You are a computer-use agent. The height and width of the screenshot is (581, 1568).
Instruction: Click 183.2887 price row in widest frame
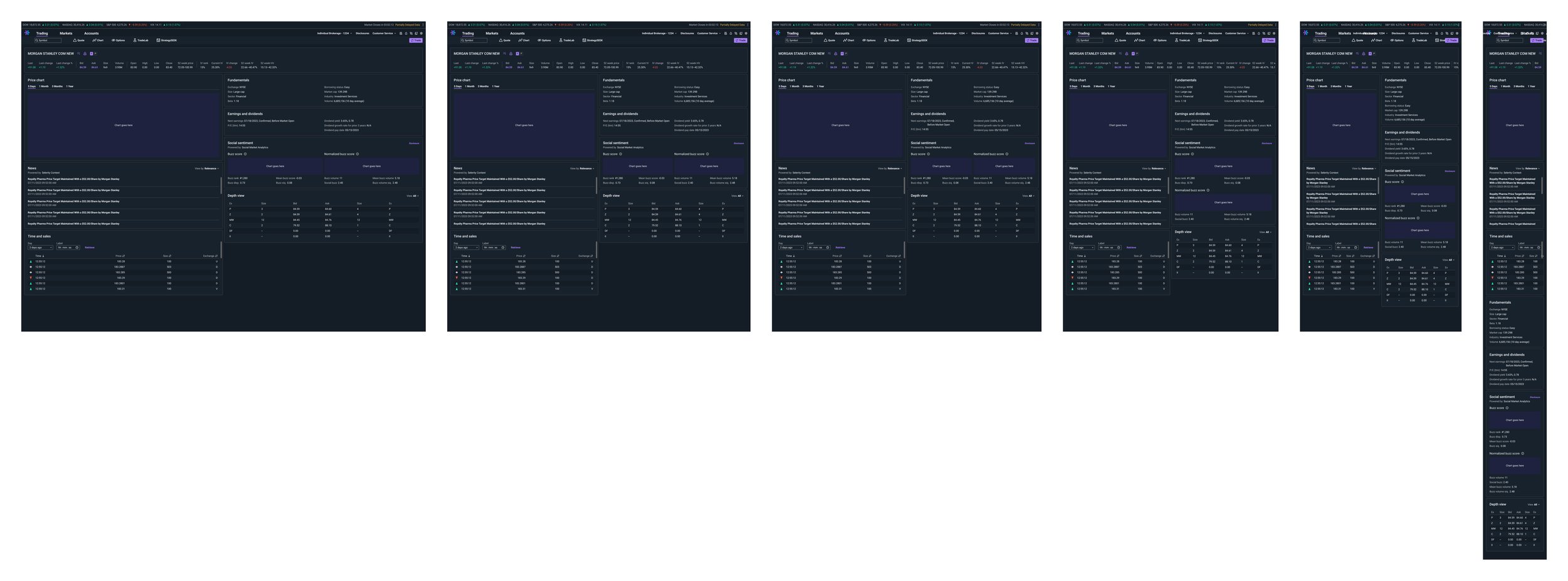tap(122, 267)
